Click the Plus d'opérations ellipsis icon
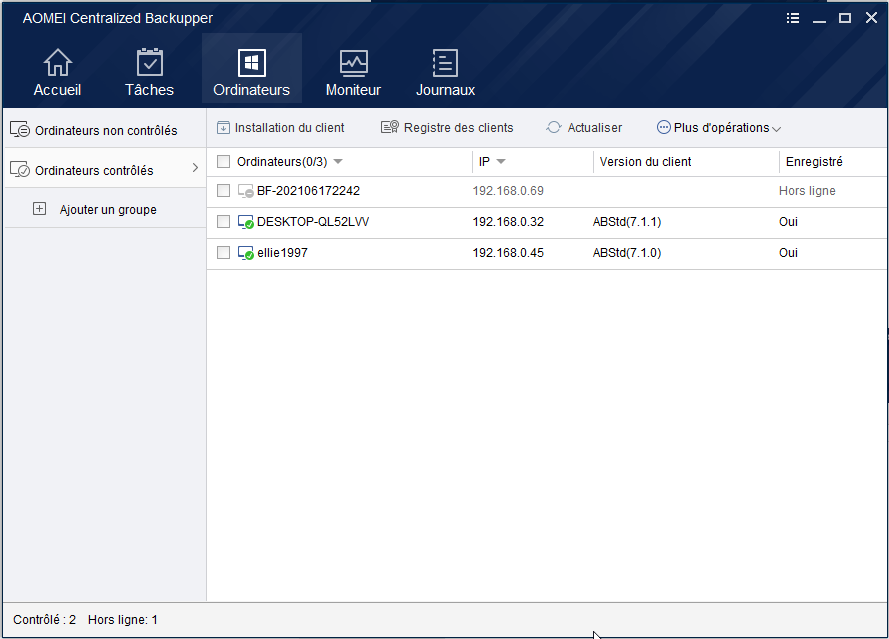This screenshot has height=639, width=889. (x=663, y=128)
